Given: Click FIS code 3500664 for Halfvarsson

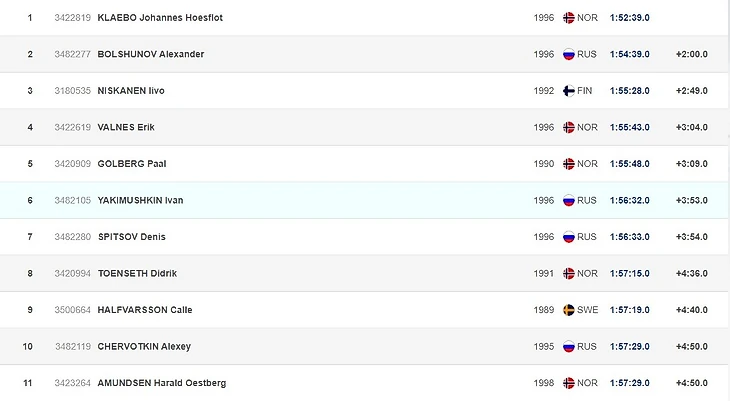Looking at the screenshot, I should 71,310.
